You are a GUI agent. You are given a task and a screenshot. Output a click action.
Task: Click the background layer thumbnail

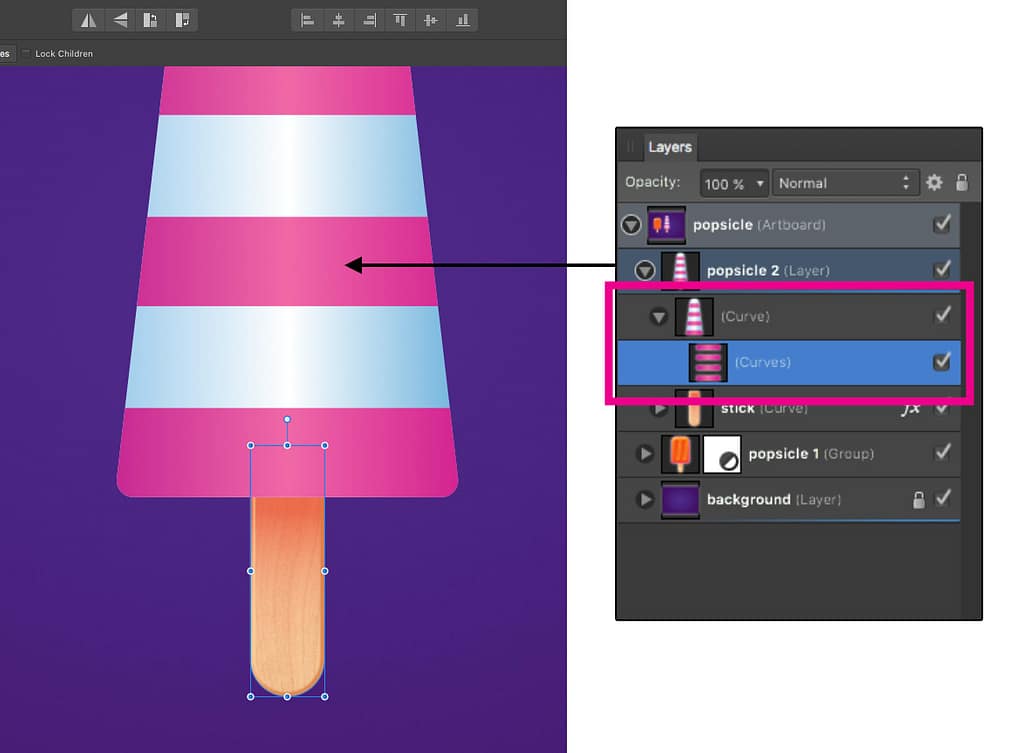(x=680, y=500)
